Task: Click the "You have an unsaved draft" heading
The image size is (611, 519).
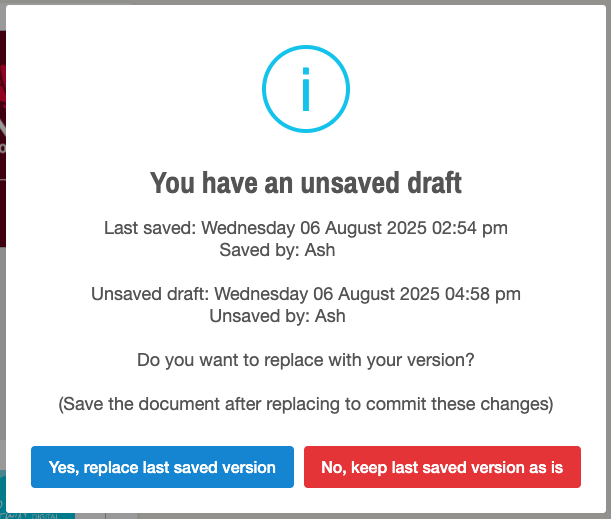Action: (306, 183)
